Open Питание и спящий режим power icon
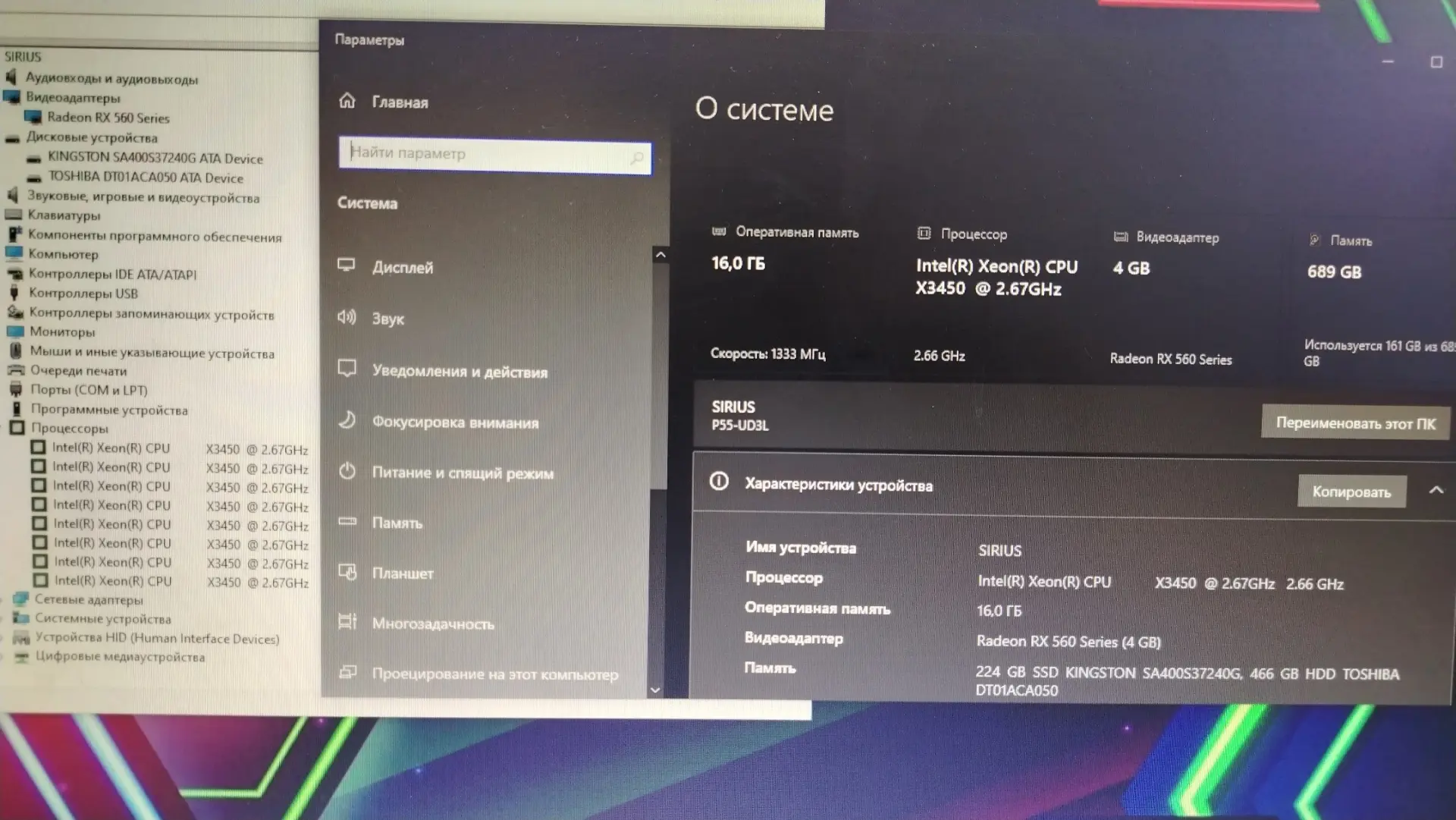 point(347,471)
